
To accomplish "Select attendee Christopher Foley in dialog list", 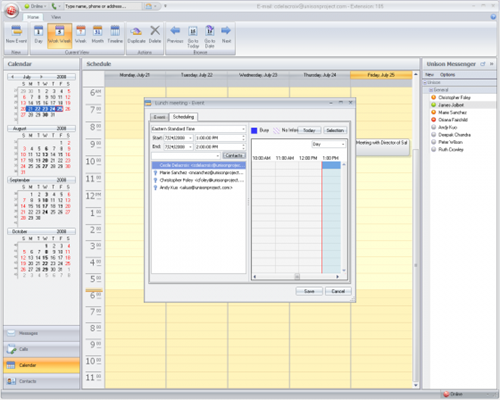I will (199, 180).
